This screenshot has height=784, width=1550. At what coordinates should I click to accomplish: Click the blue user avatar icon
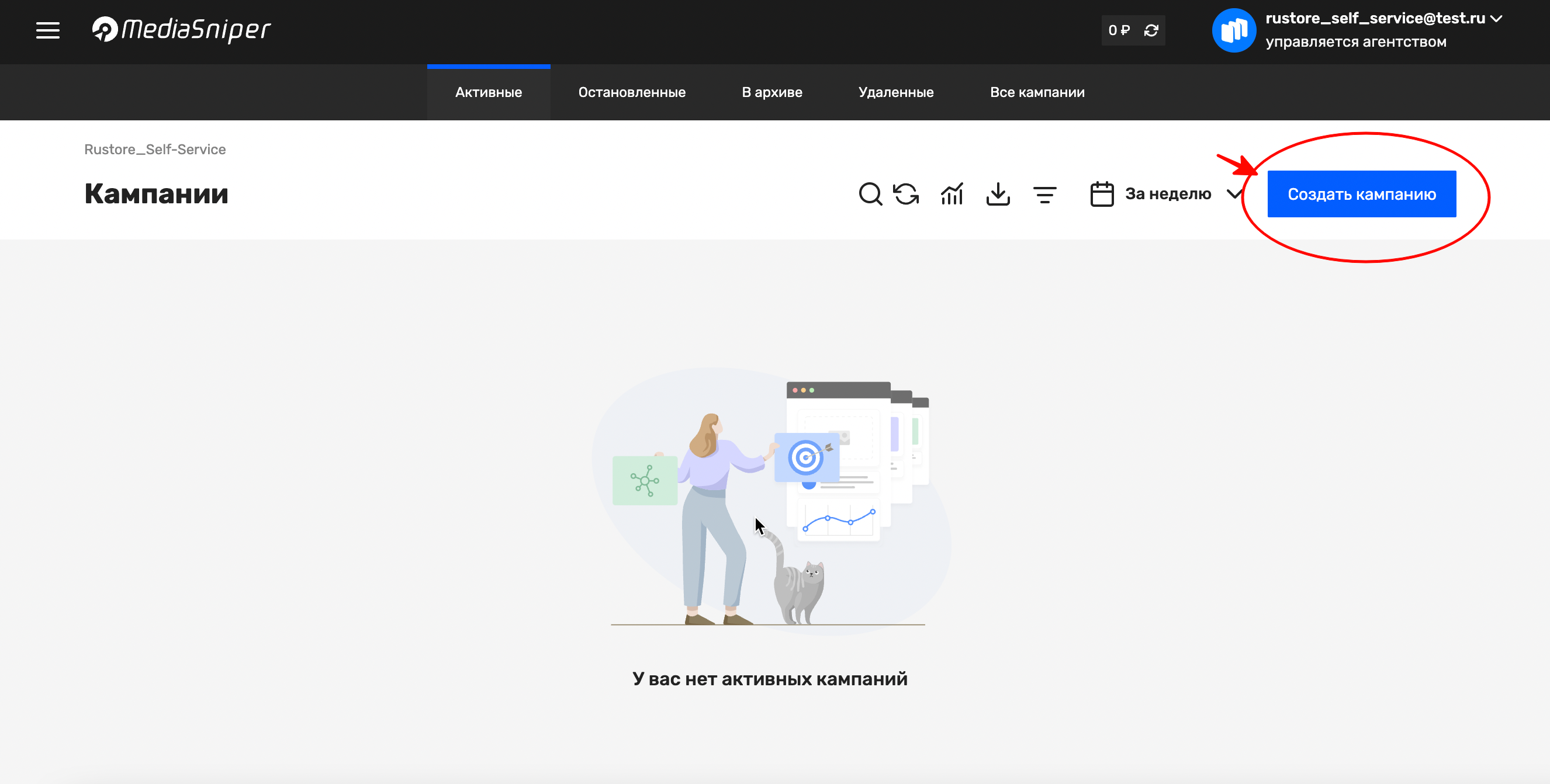(1233, 30)
